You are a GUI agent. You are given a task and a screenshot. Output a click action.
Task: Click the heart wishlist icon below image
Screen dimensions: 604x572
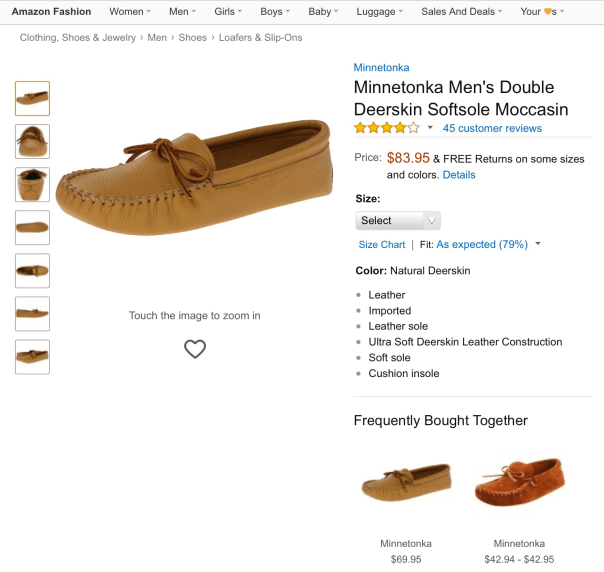[x=195, y=349]
